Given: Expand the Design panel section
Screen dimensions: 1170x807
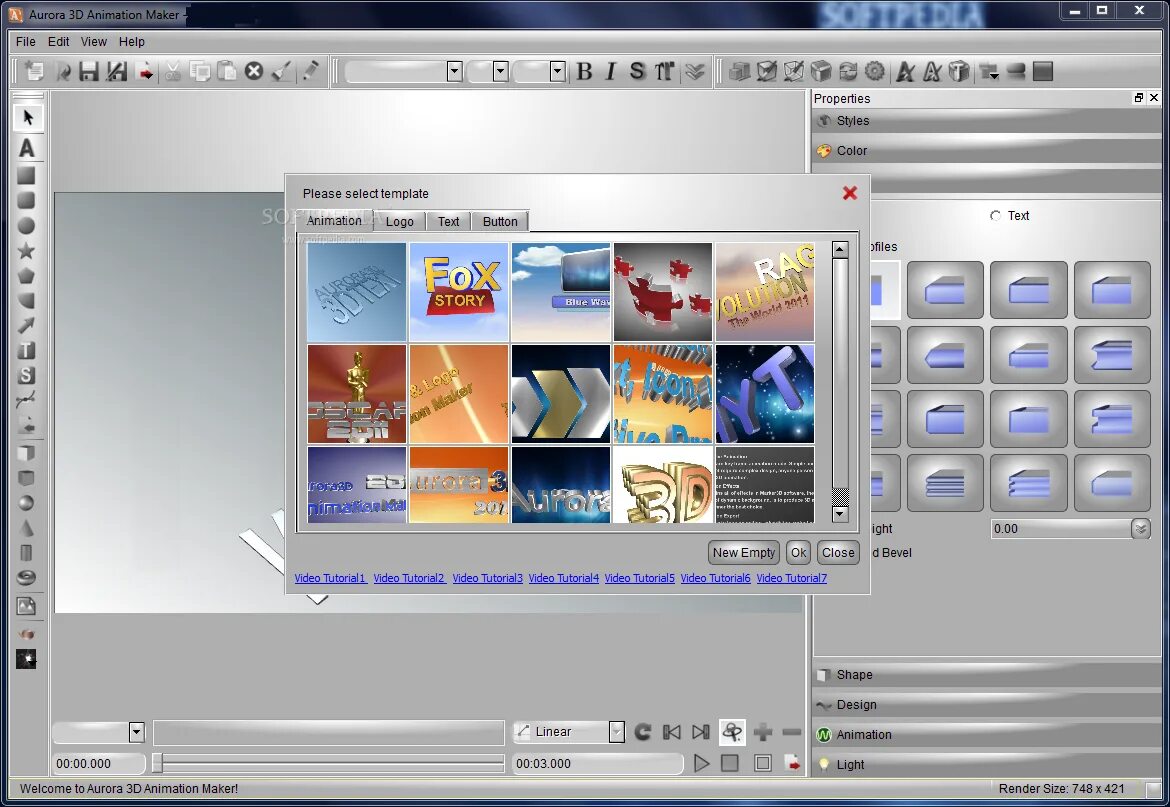Looking at the screenshot, I should (986, 705).
